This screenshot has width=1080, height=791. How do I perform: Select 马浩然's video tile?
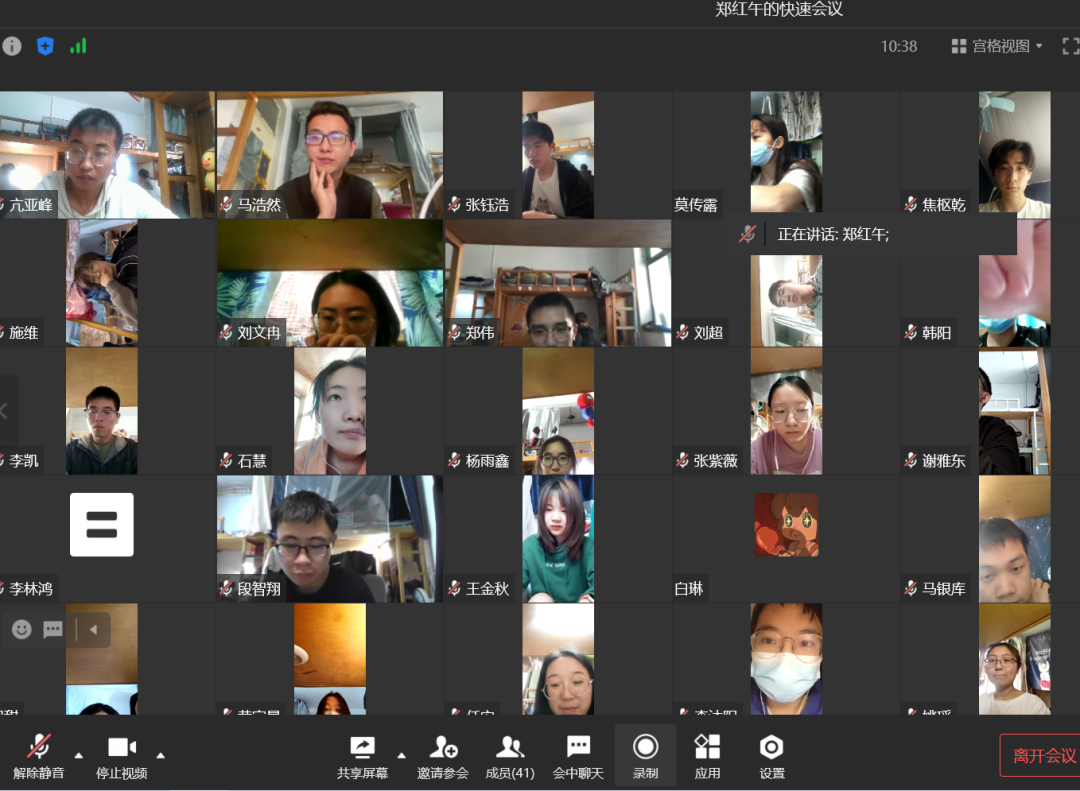point(329,155)
